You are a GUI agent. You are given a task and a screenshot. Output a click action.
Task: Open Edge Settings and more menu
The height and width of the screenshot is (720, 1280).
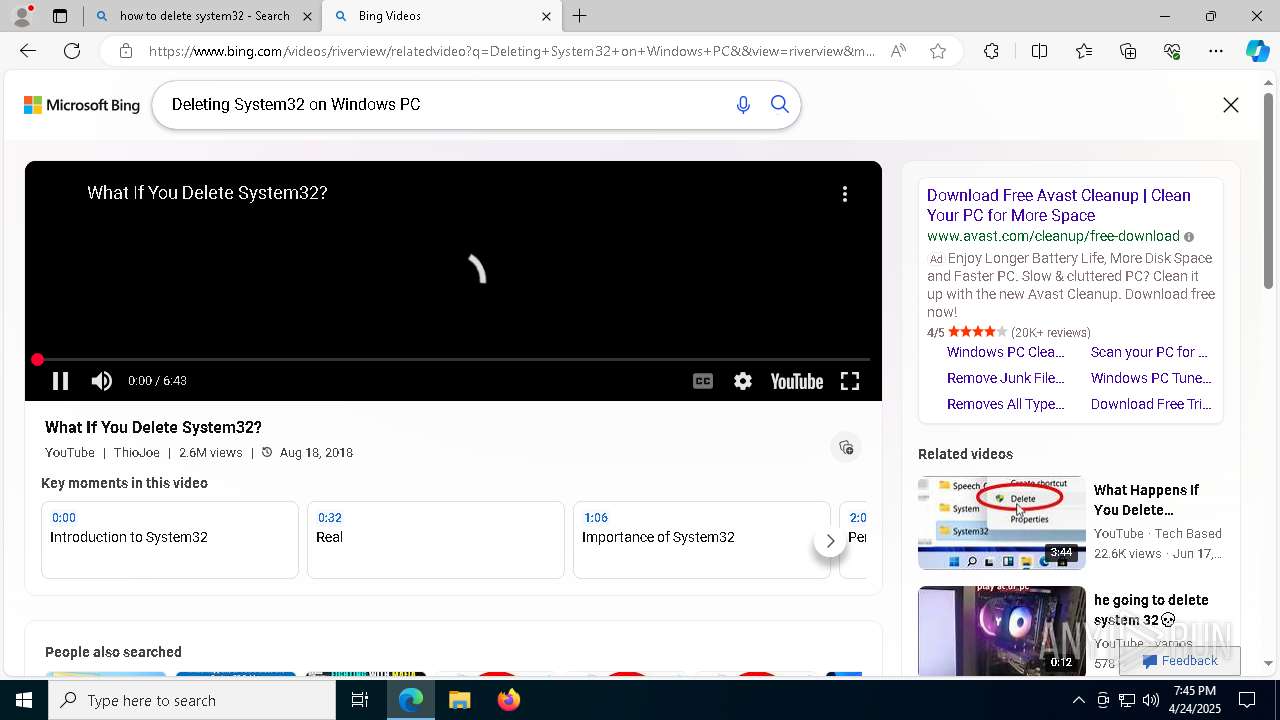click(x=1216, y=51)
